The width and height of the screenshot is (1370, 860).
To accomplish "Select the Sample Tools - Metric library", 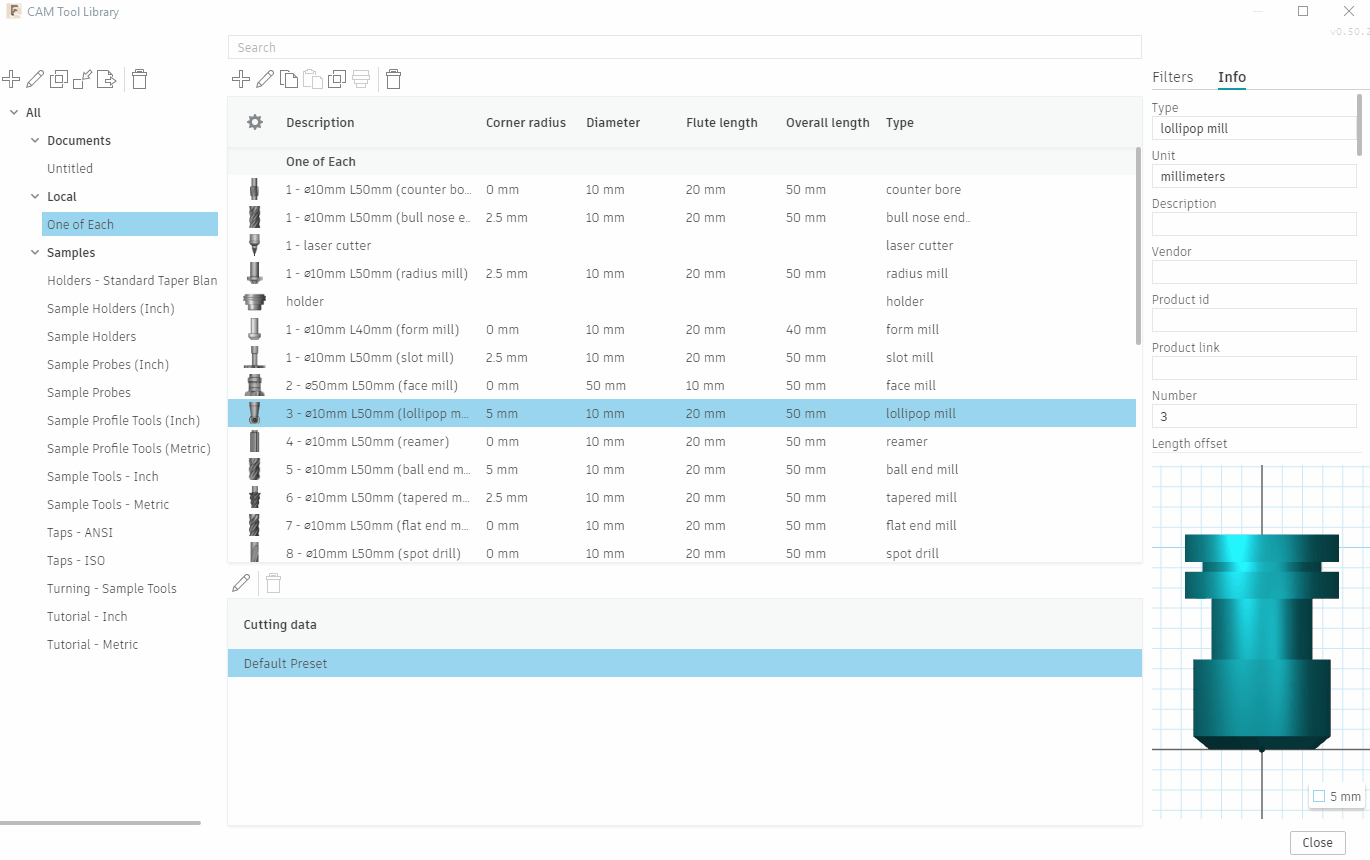I will point(108,505).
